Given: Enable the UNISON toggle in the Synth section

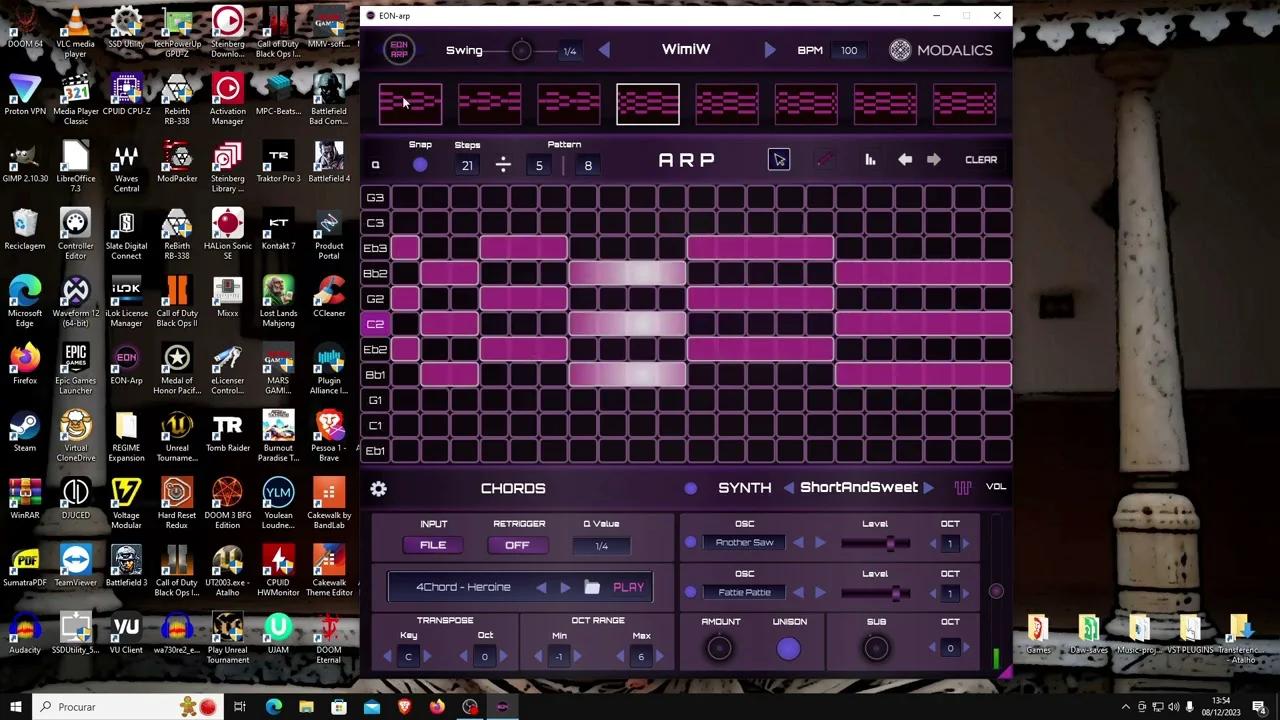Looking at the screenshot, I should point(789,648).
